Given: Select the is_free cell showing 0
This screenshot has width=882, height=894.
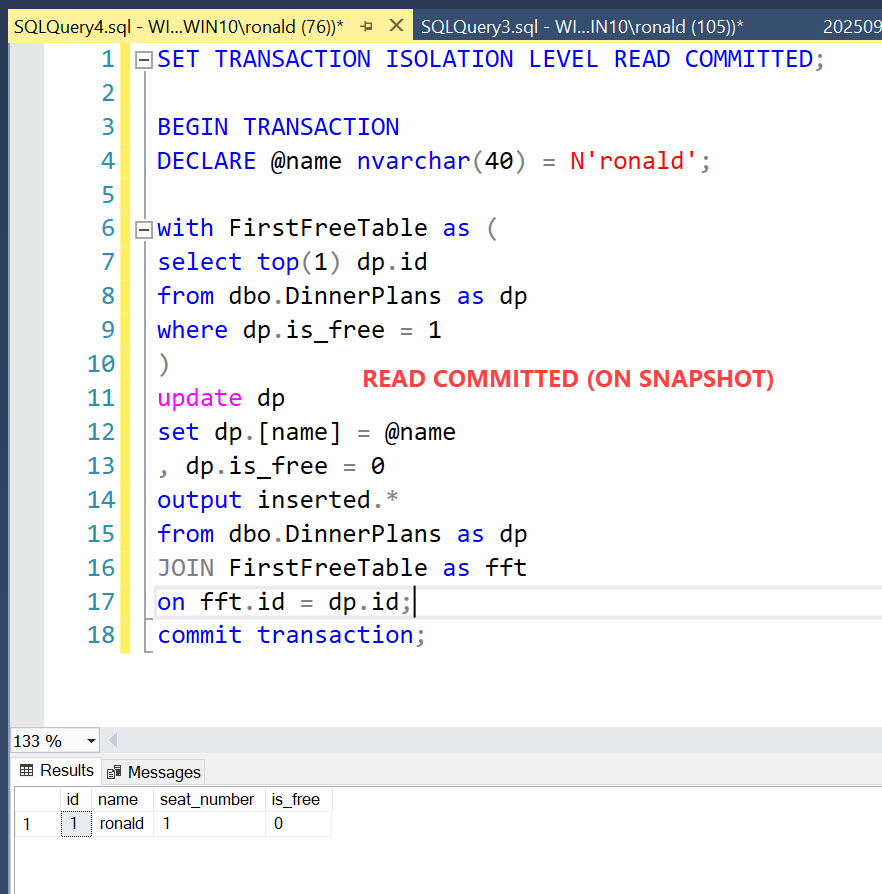Looking at the screenshot, I should coord(297,824).
